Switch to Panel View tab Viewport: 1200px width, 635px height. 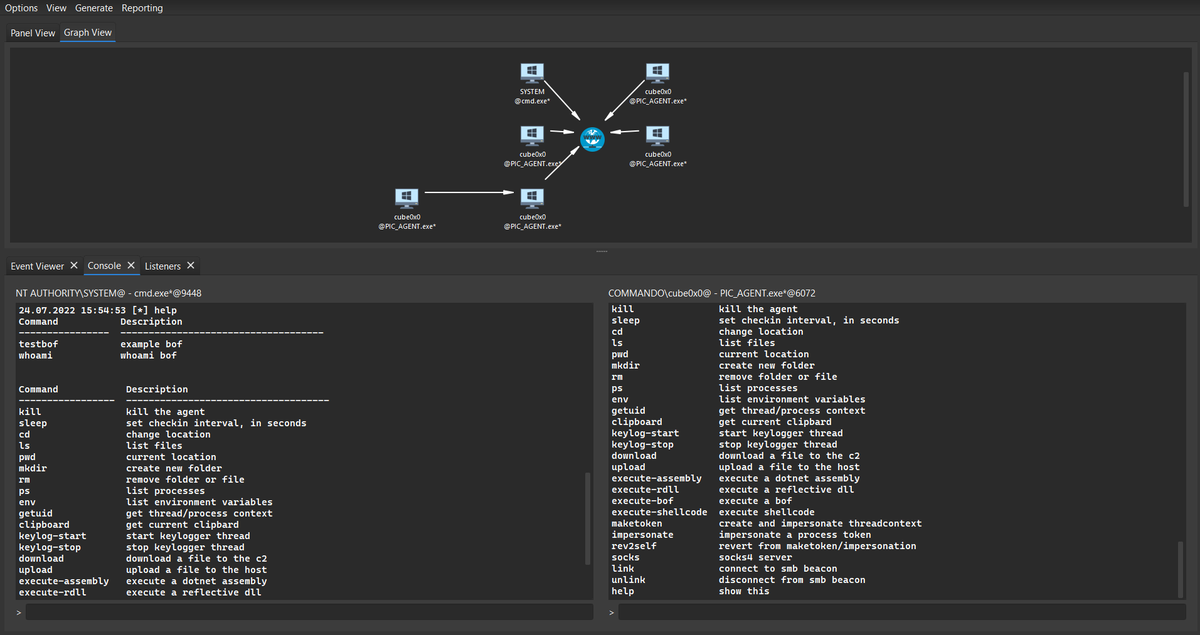(33, 33)
